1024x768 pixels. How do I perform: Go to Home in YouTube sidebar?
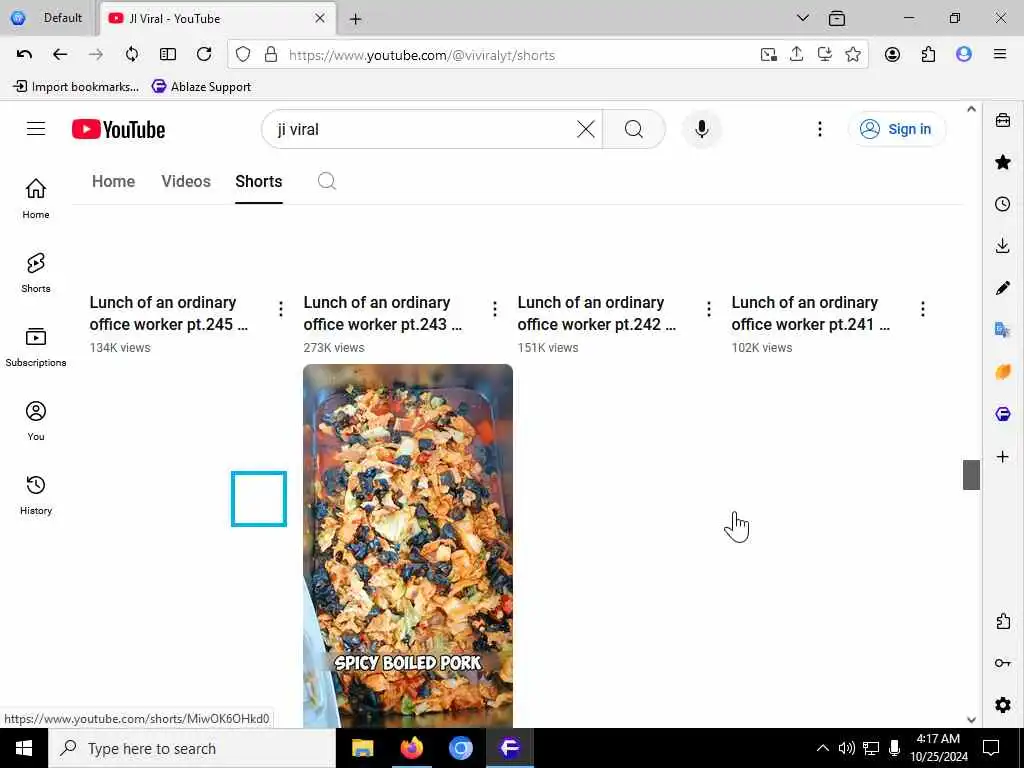(x=36, y=199)
